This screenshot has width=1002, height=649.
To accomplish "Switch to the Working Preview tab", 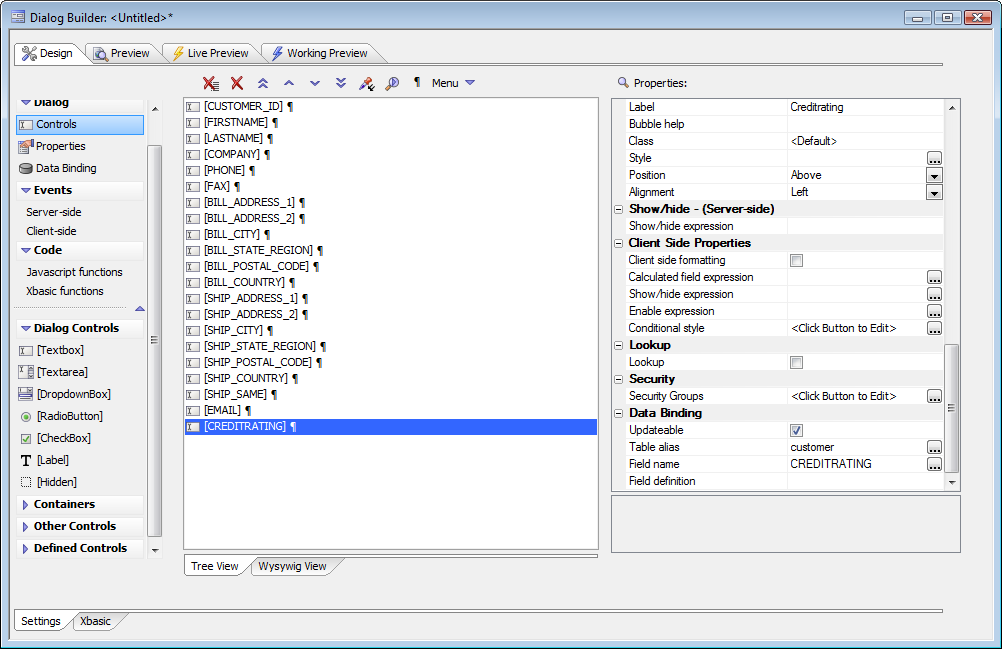I will tap(320, 54).
